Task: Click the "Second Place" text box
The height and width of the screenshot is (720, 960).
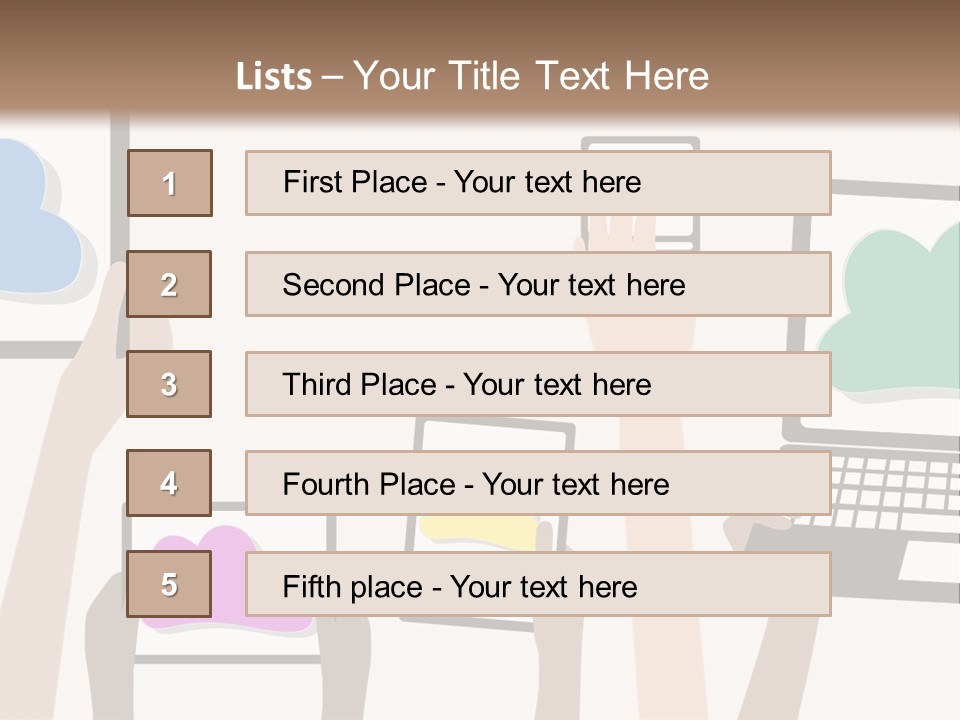Action: tap(538, 284)
